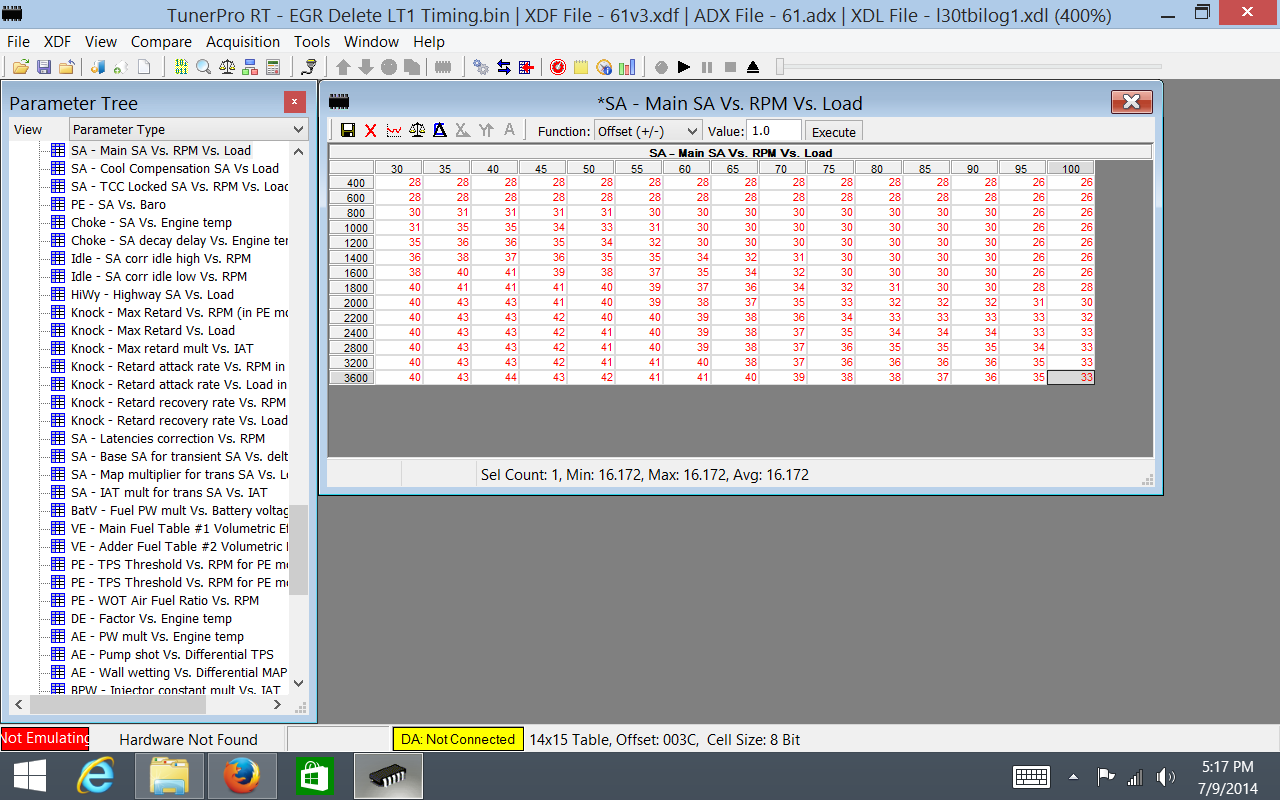Open Firefox from the Windows taskbar
Screen dimensions: 1280x800
point(242,776)
